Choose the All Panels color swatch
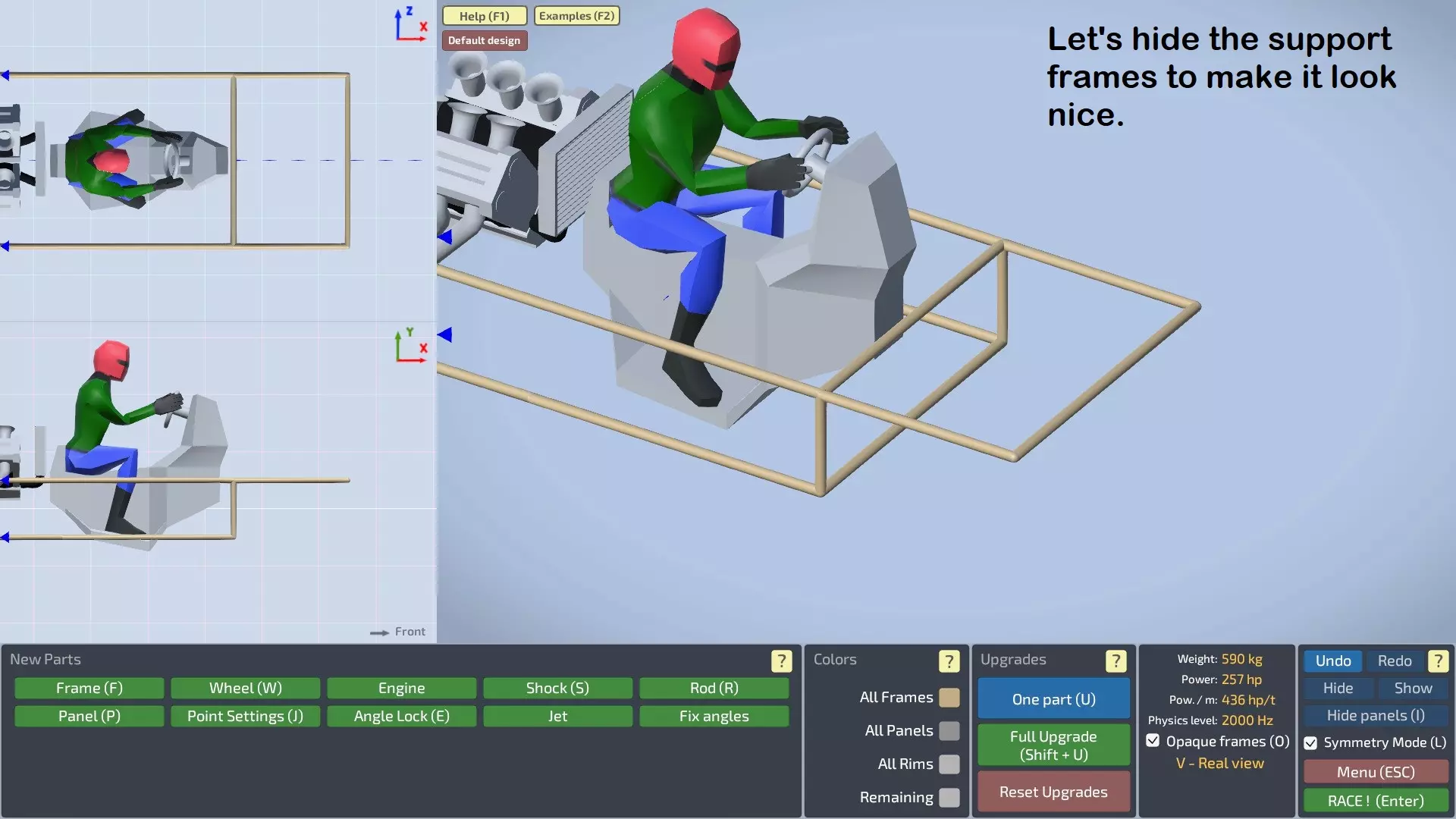This screenshot has width=1456, height=819. tap(949, 730)
